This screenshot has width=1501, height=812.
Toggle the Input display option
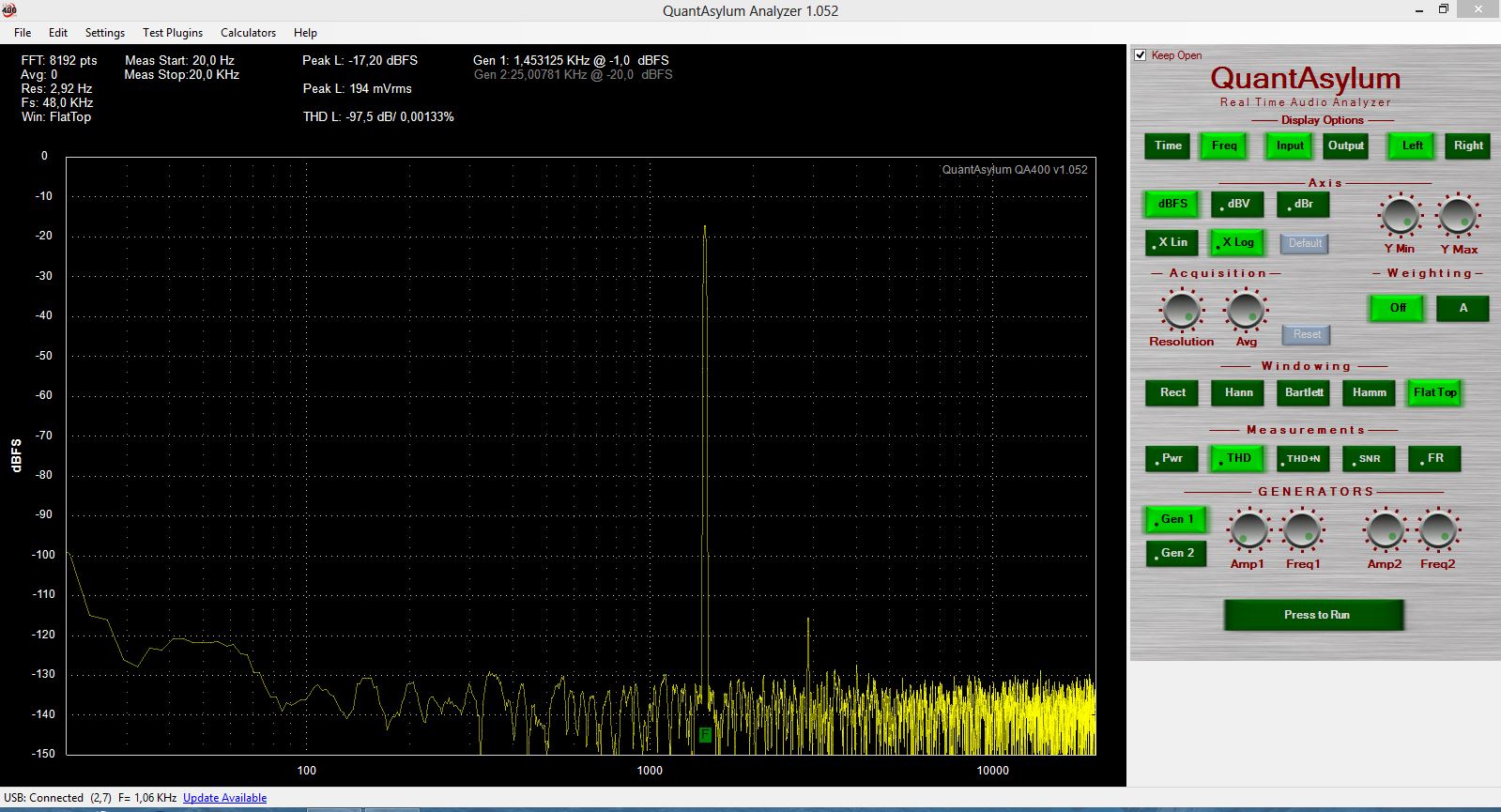pos(1290,146)
